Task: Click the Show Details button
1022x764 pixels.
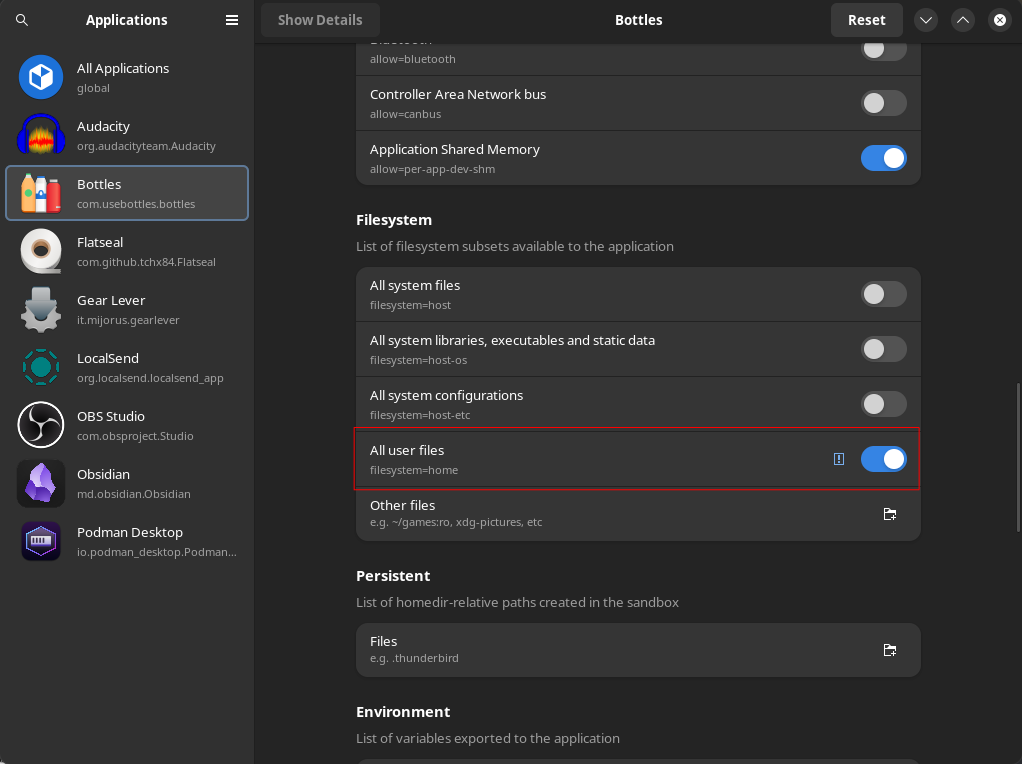Action: tap(320, 20)
